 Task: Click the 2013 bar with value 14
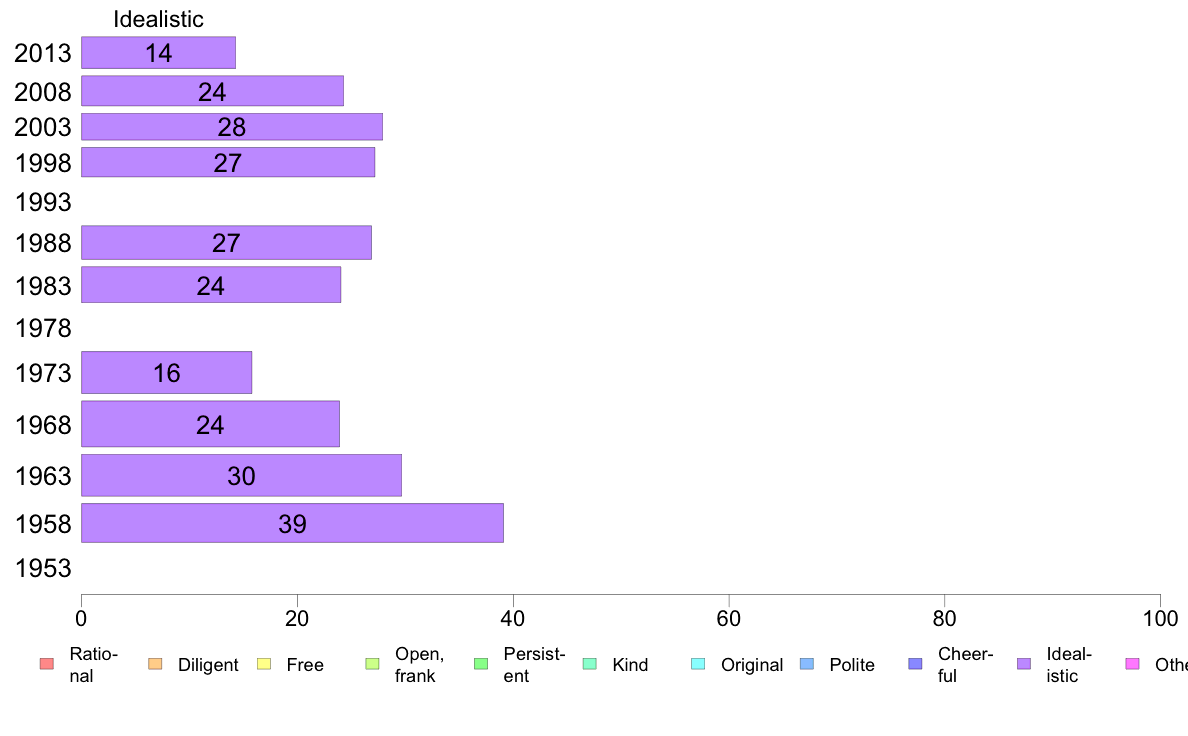point(158,52)
